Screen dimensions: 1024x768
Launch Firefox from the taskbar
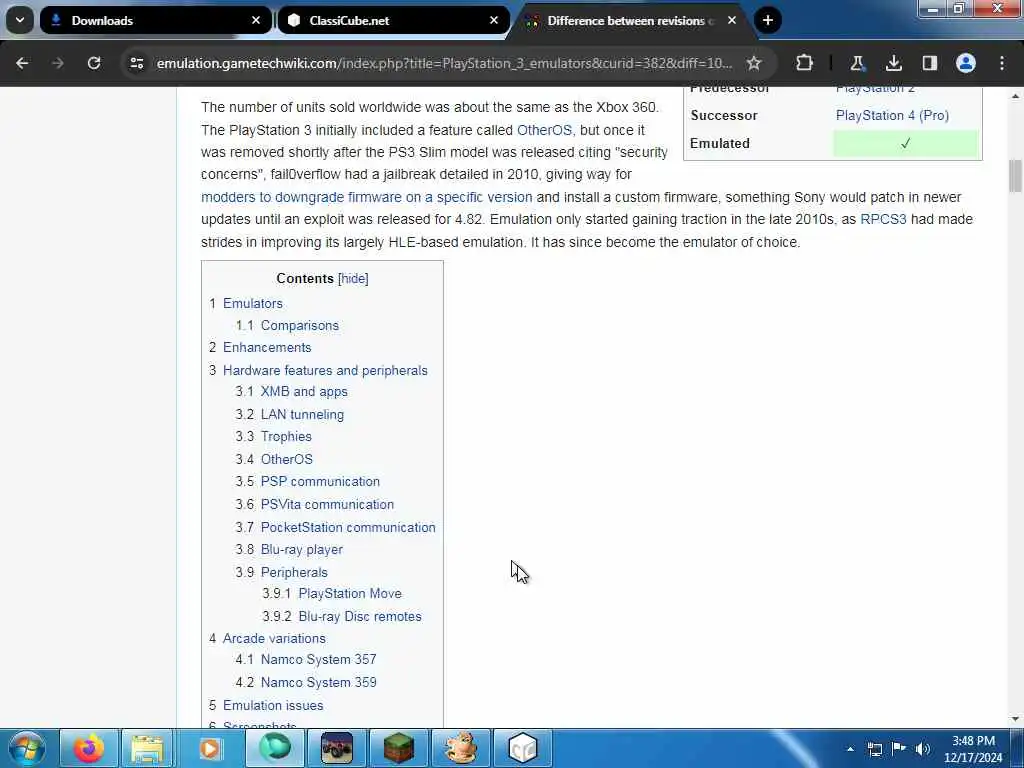(x=89, y=748)
